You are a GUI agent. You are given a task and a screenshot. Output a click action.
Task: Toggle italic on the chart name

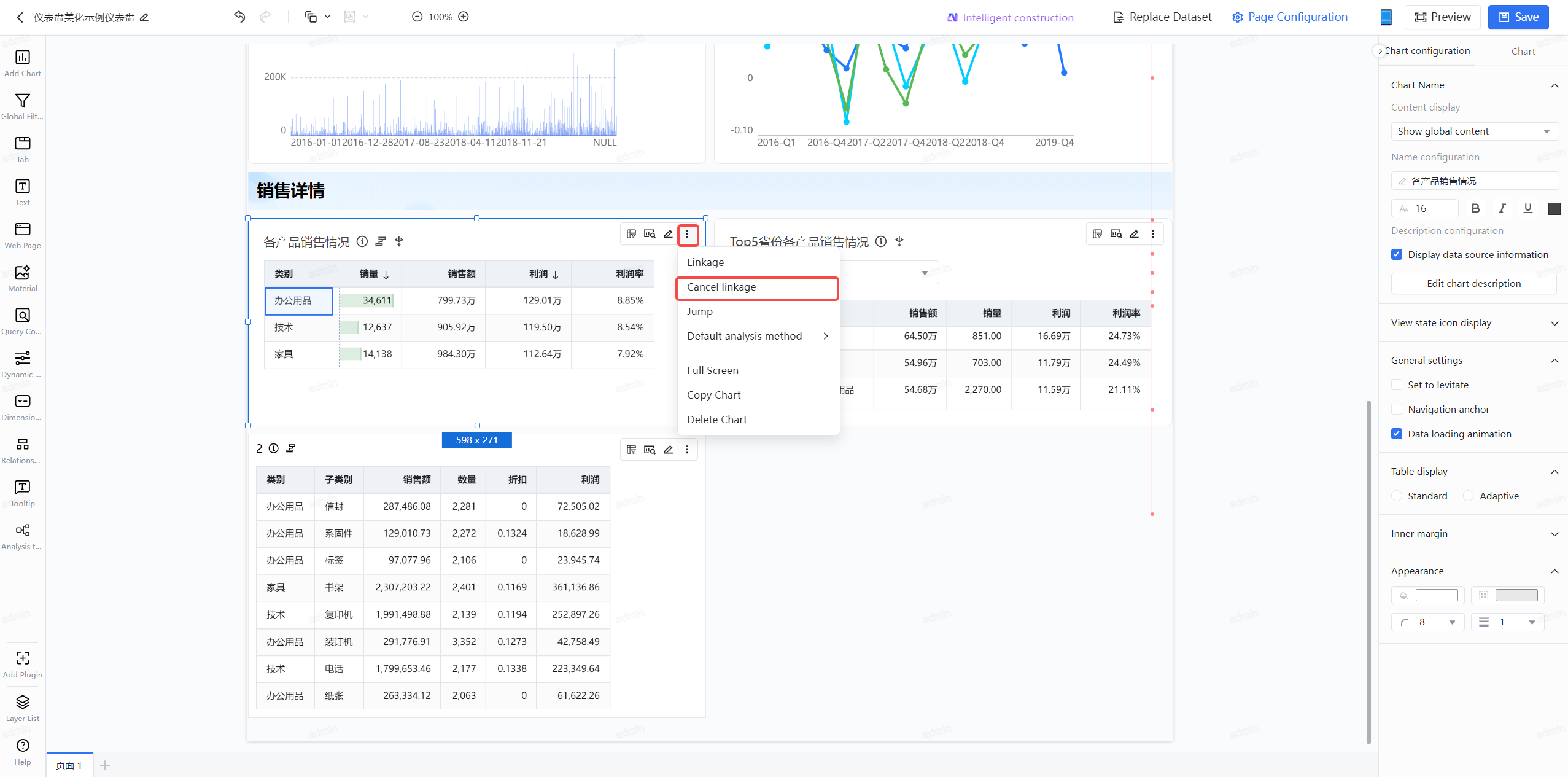(1502, 208)
